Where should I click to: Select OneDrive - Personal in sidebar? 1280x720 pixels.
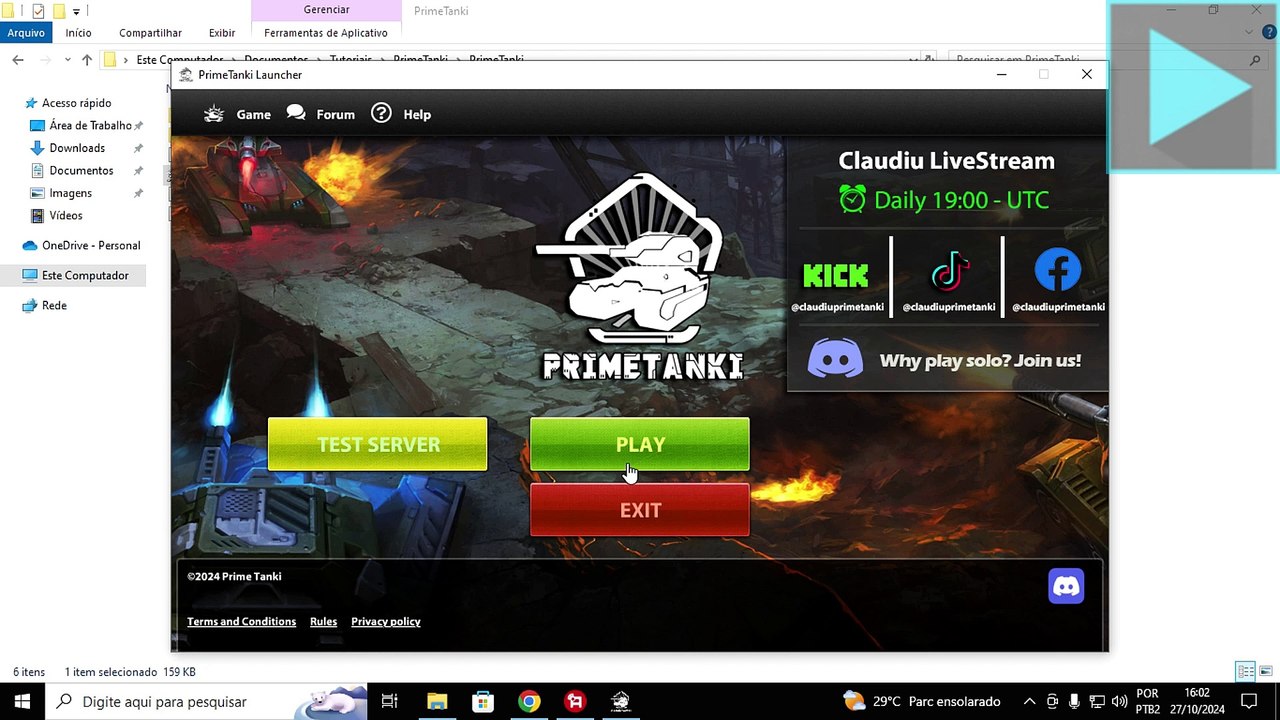pos(91,245)
